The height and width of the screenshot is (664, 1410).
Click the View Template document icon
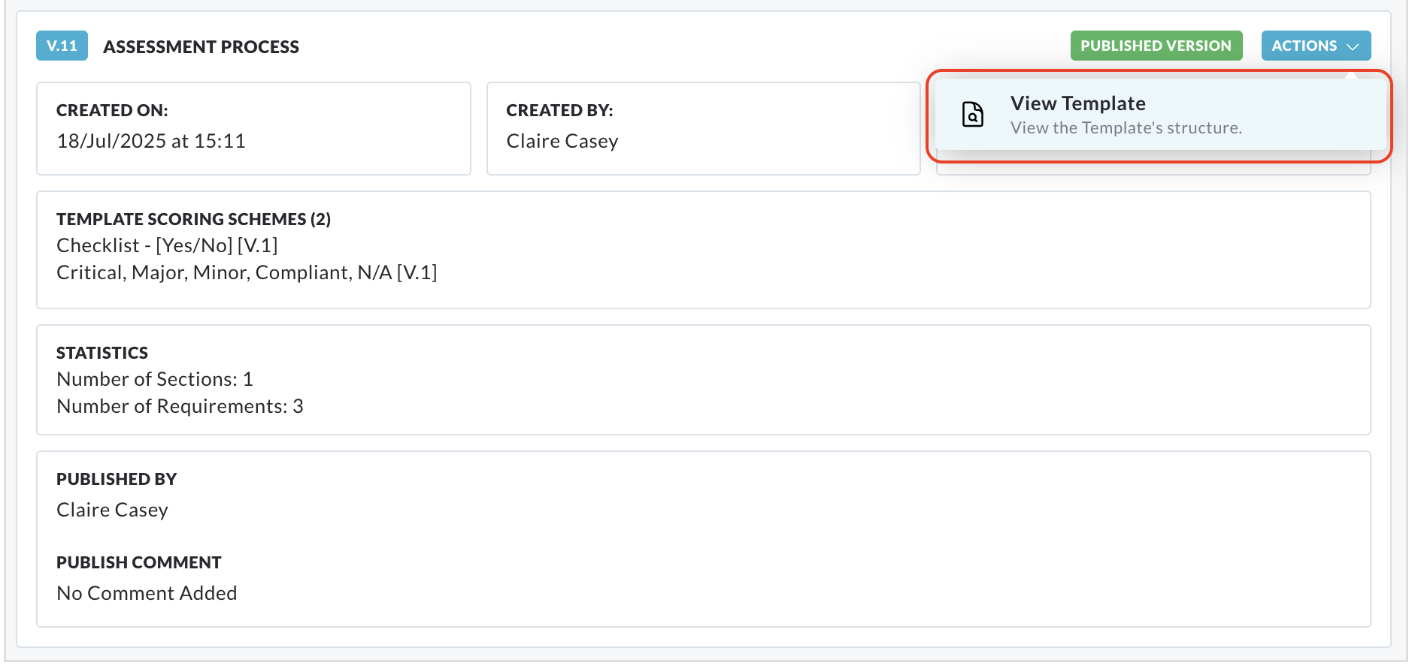[972, 115]
